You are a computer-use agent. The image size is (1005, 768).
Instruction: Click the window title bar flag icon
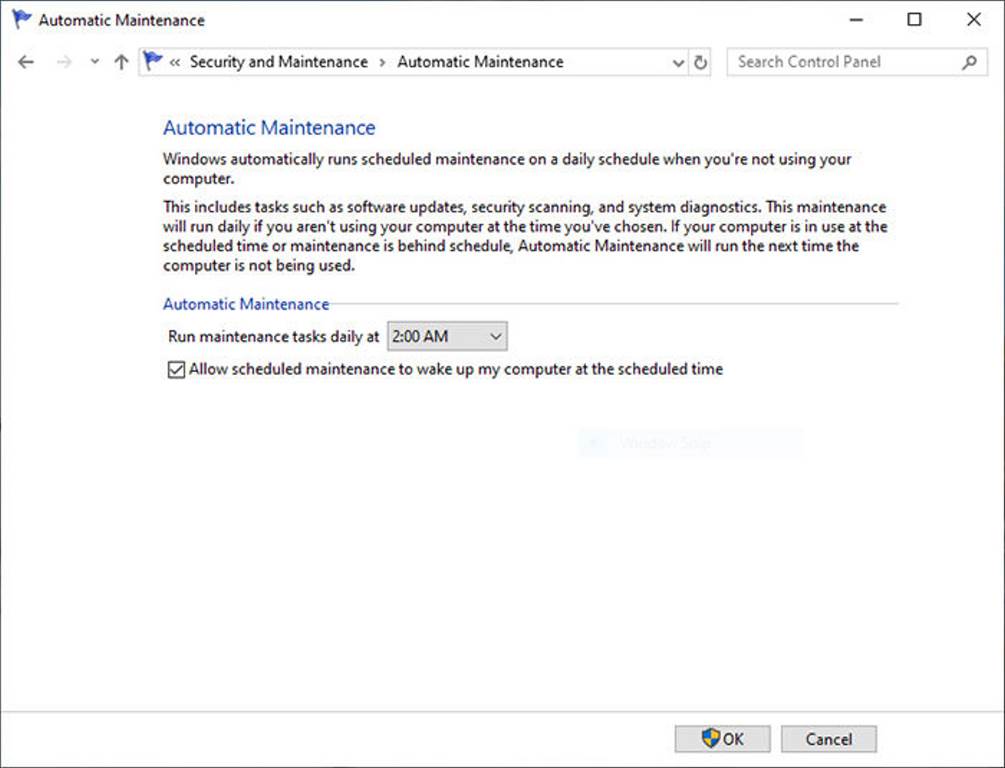(20, 19)
